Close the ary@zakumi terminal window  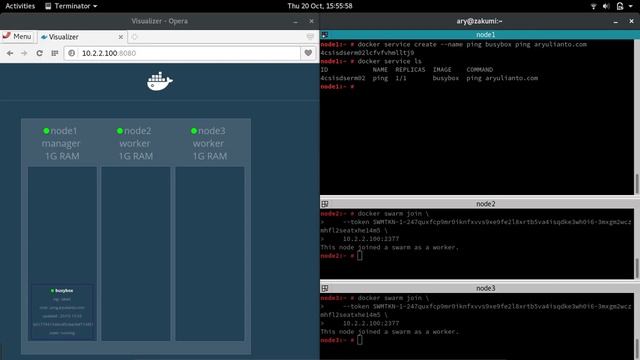631,21
